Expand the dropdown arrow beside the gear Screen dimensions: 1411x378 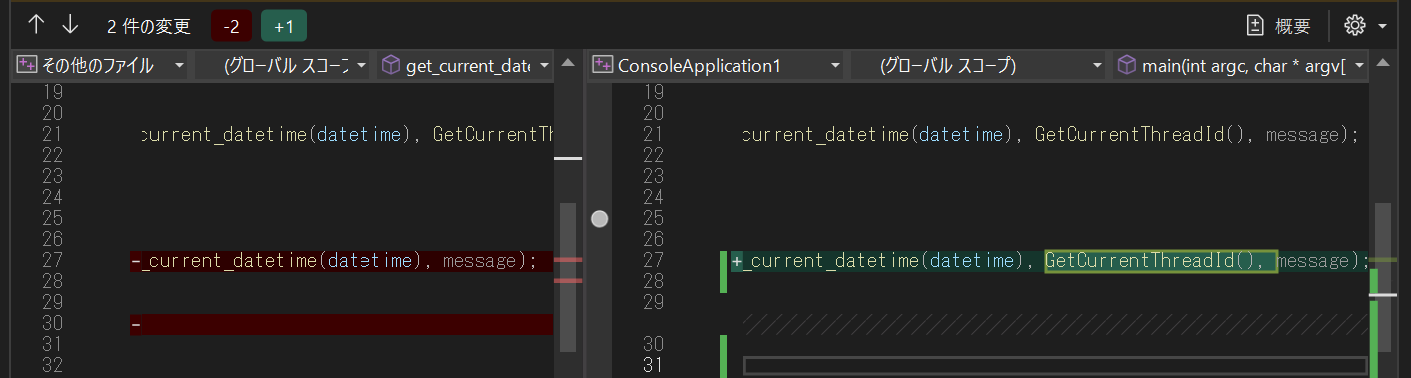pyautogui.click(x=1382, y=26)
